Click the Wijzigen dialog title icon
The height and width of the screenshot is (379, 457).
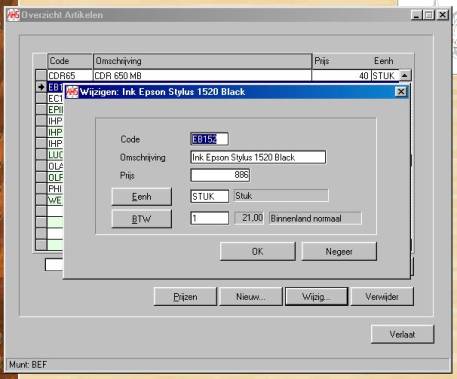pos(72,92)
